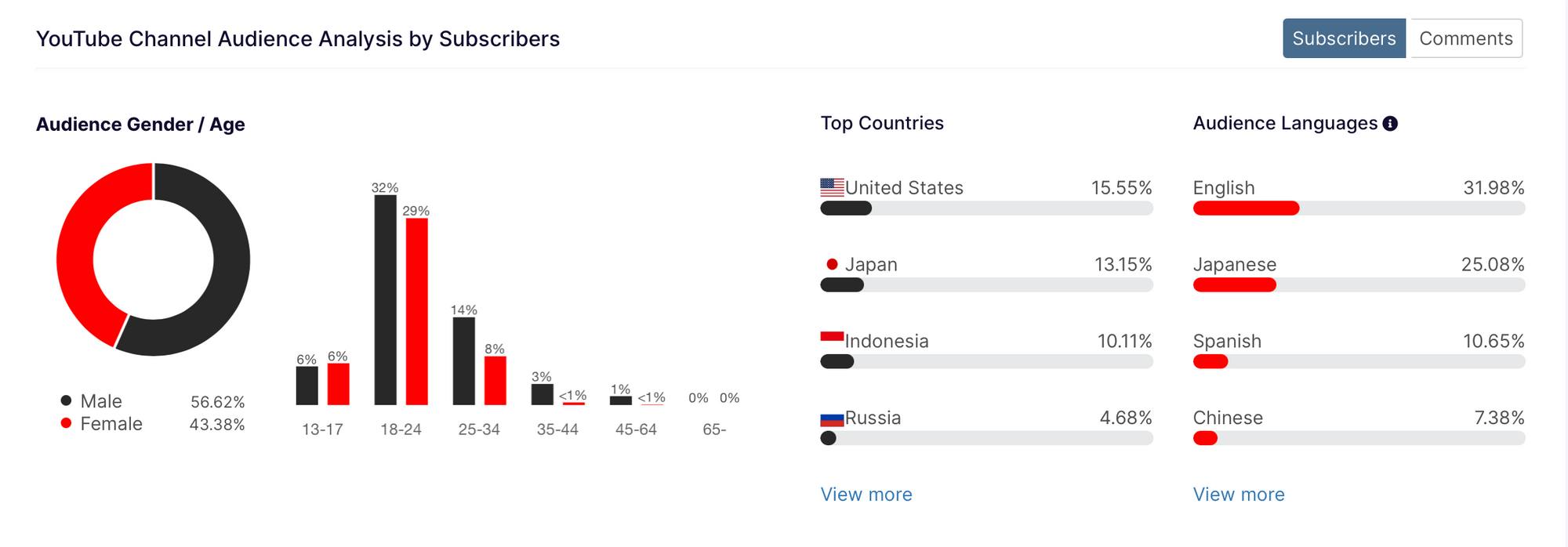Switch to the Subscribers tab
Image resolution: width=1568 pixels, height=547 pixels.
pyautogui.click(x=1344, y=38)
